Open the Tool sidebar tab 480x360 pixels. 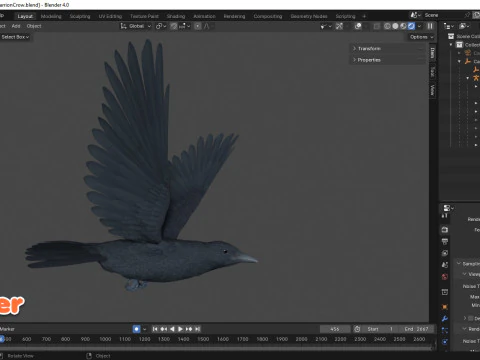pyautogui.click(x=432, y=71)
